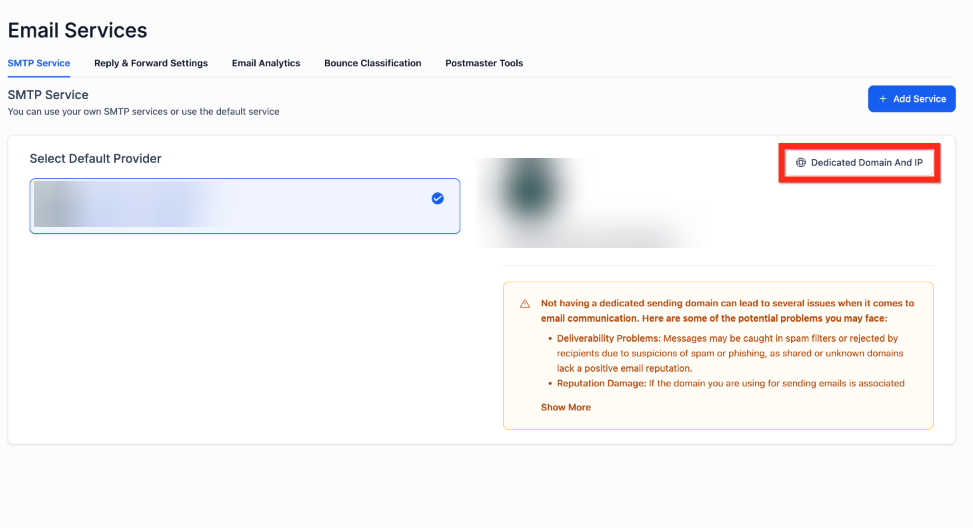Image resolution: width=973 pixels, height=528 pixels.
Task: Click 'Deliverability Problems:' bullet text
Action: pyautogui.click(x=609, y=338)
